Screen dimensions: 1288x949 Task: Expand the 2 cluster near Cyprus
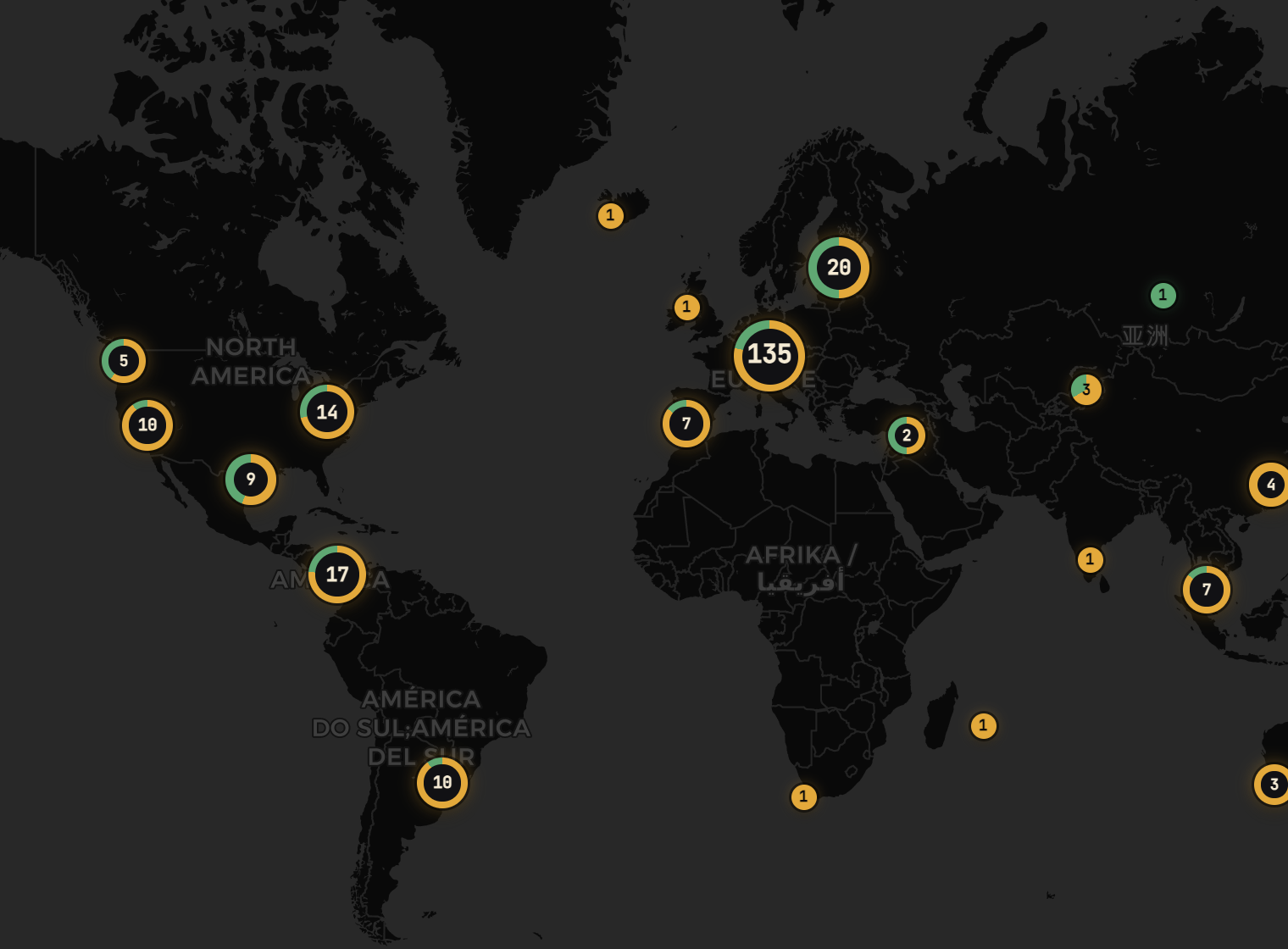click(907, 436)
